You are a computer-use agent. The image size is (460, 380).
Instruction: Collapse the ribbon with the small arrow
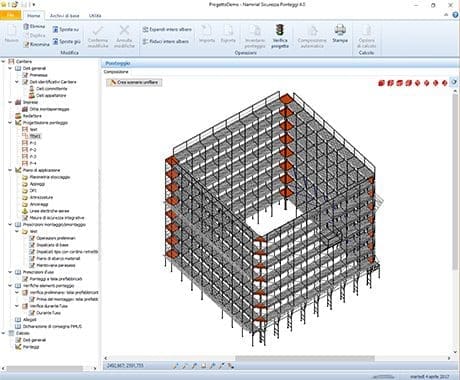[x=446, y=15]
